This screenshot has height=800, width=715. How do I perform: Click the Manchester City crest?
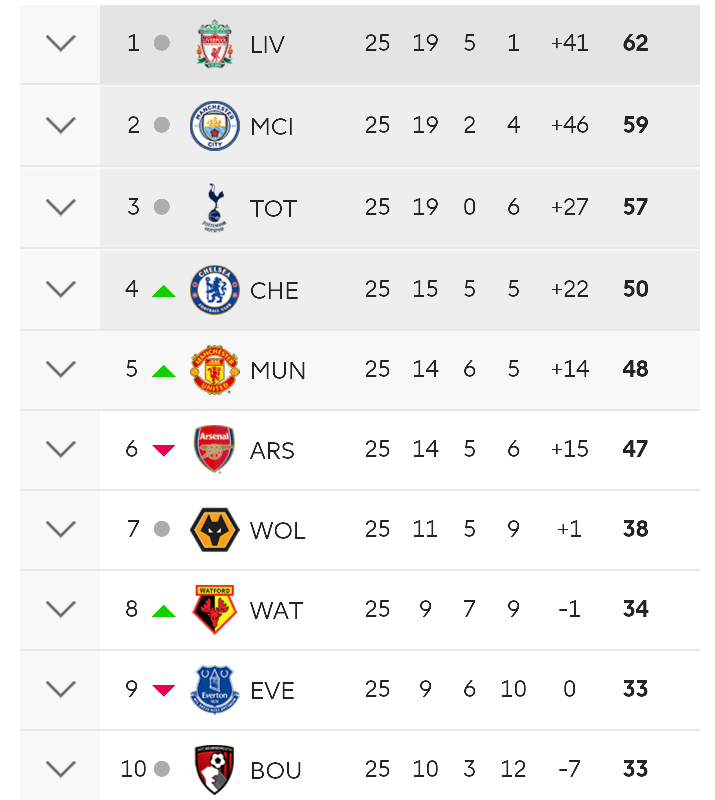coord(214,126)
